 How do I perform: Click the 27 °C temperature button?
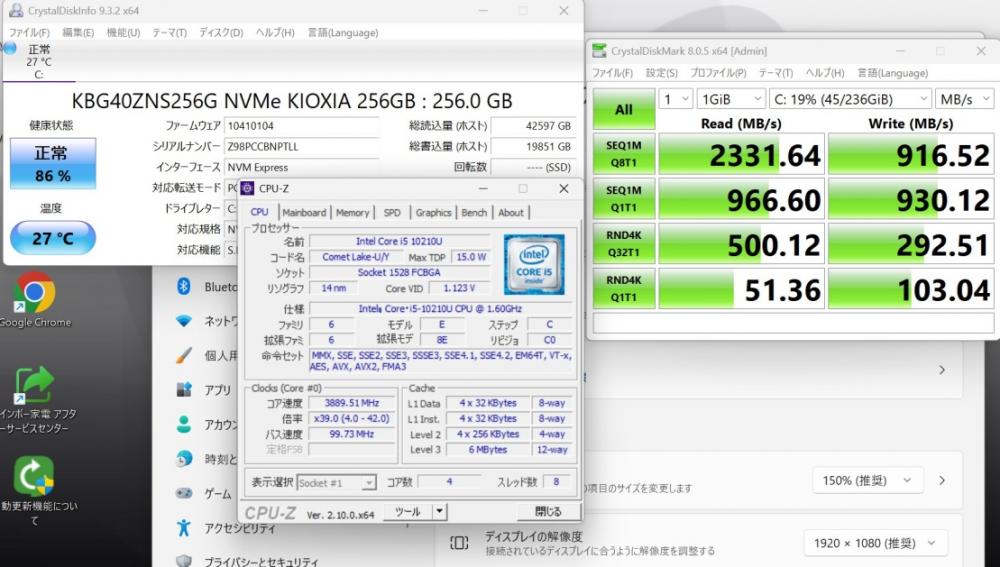(53, 238)
